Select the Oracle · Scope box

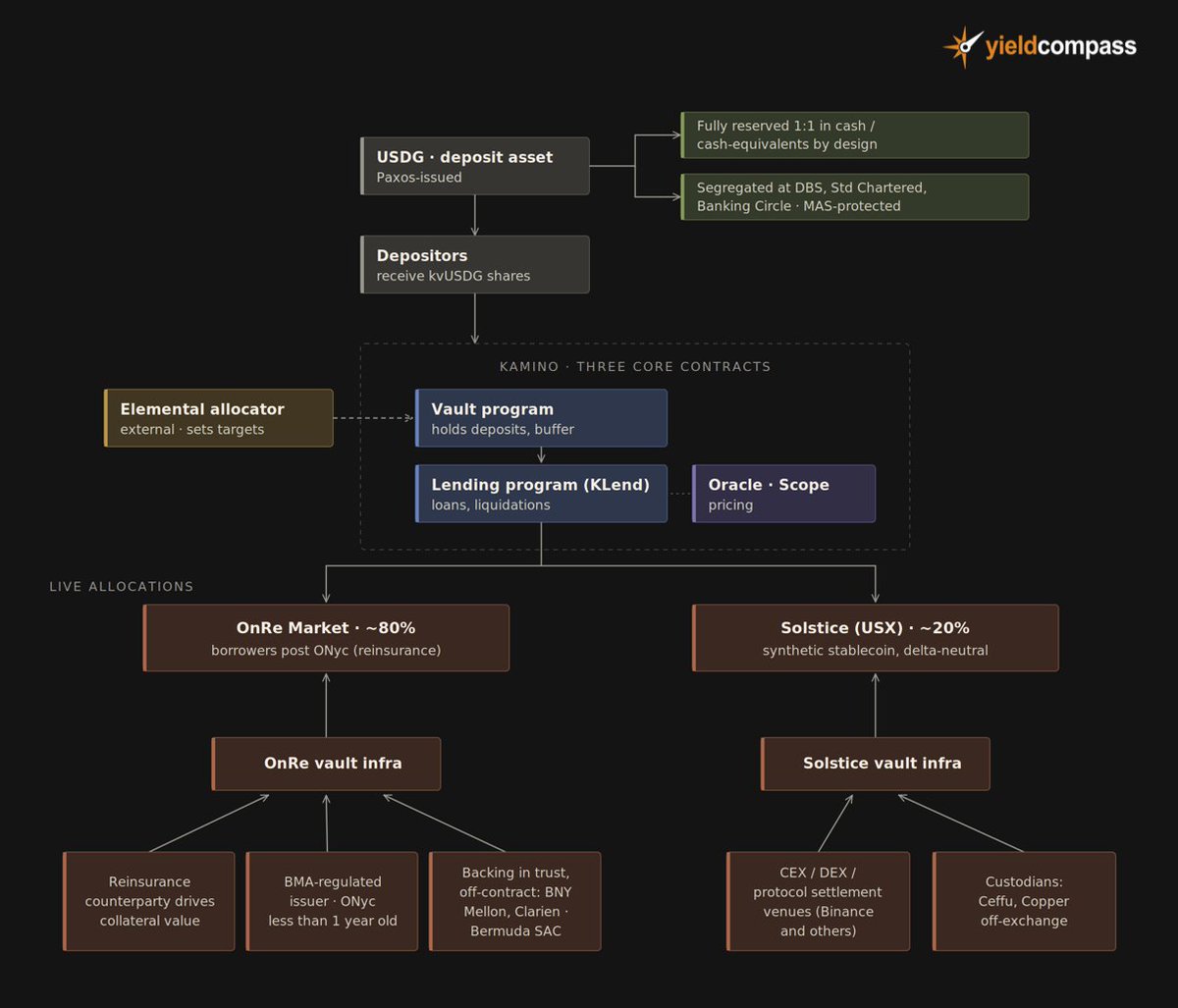pos(783,494)
